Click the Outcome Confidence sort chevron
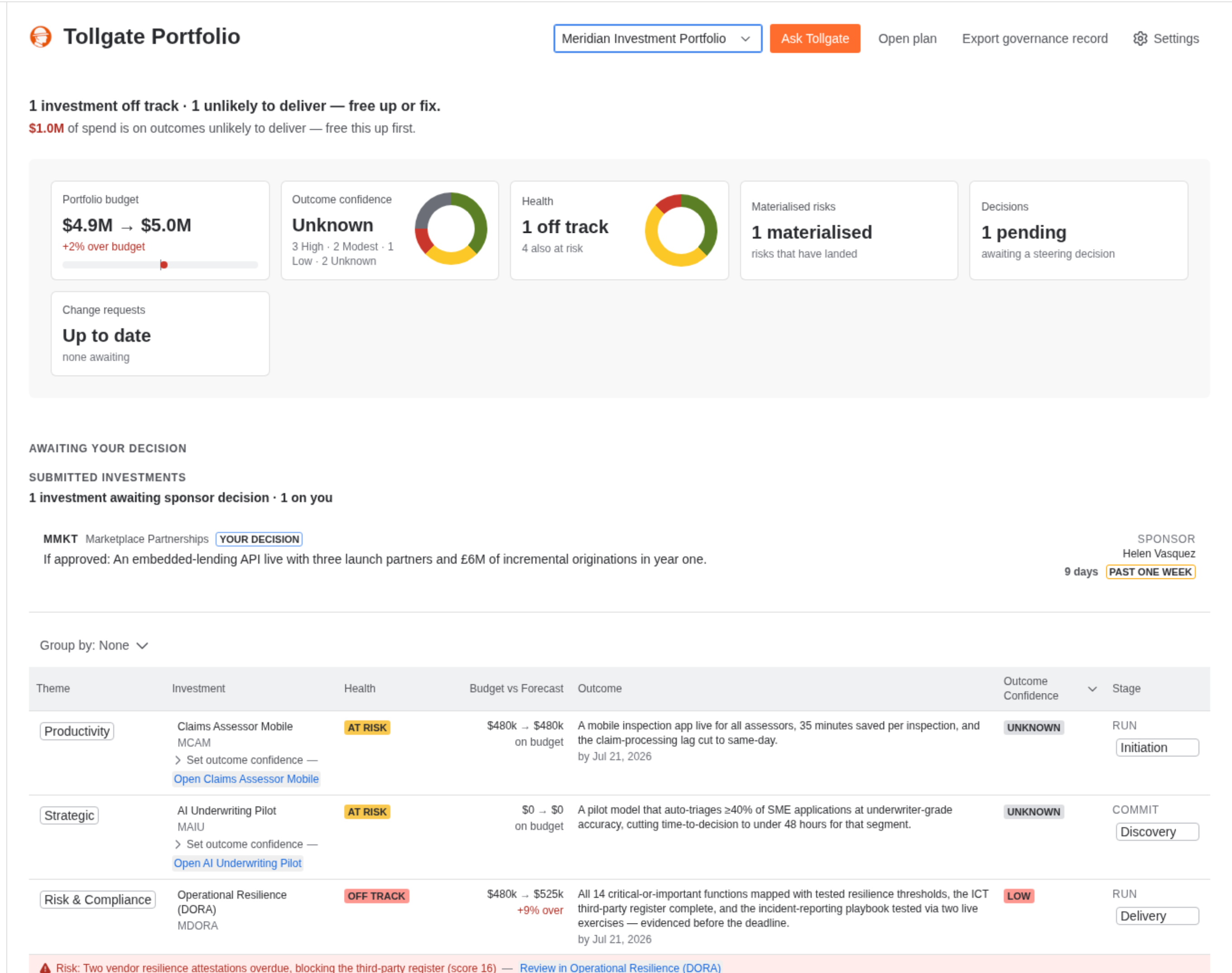Screen dimensions: 1232x973 [1092, 689]
